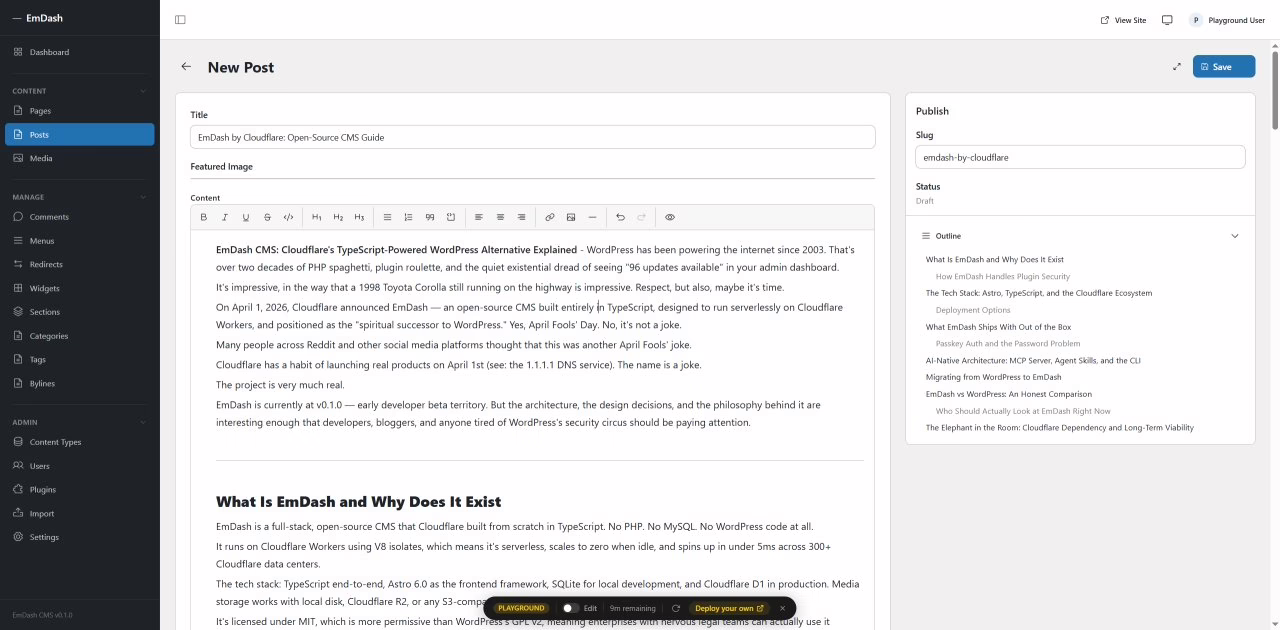Open Menus in the sidebar
Viewport: 1280px width, 630px height.
pyautogui.click(x=80, y=241)
